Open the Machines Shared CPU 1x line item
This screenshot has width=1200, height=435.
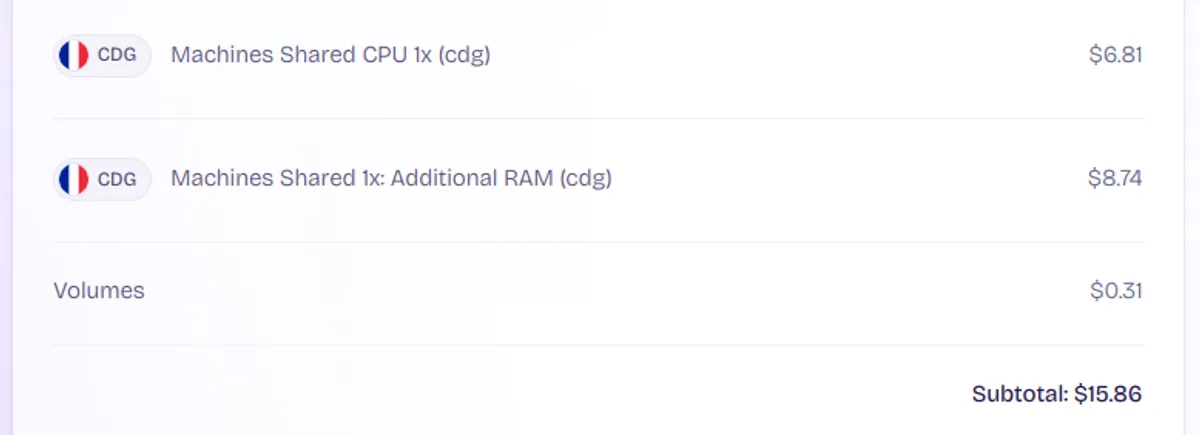330,55
